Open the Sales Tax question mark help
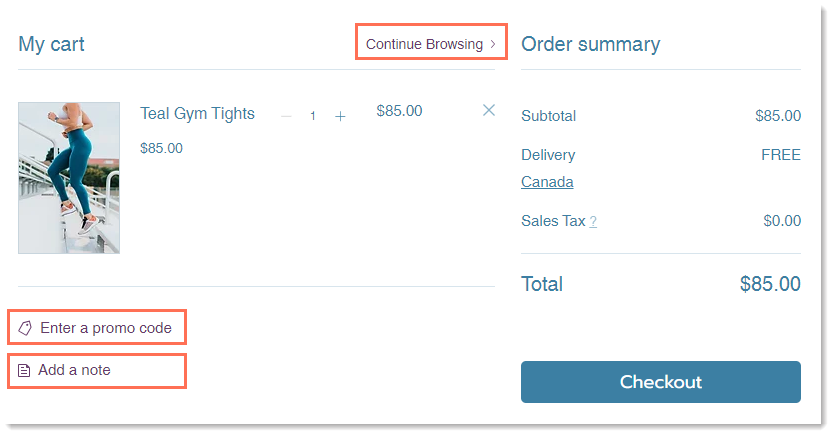This screenshot has height=436, width=833. [593, 221]
